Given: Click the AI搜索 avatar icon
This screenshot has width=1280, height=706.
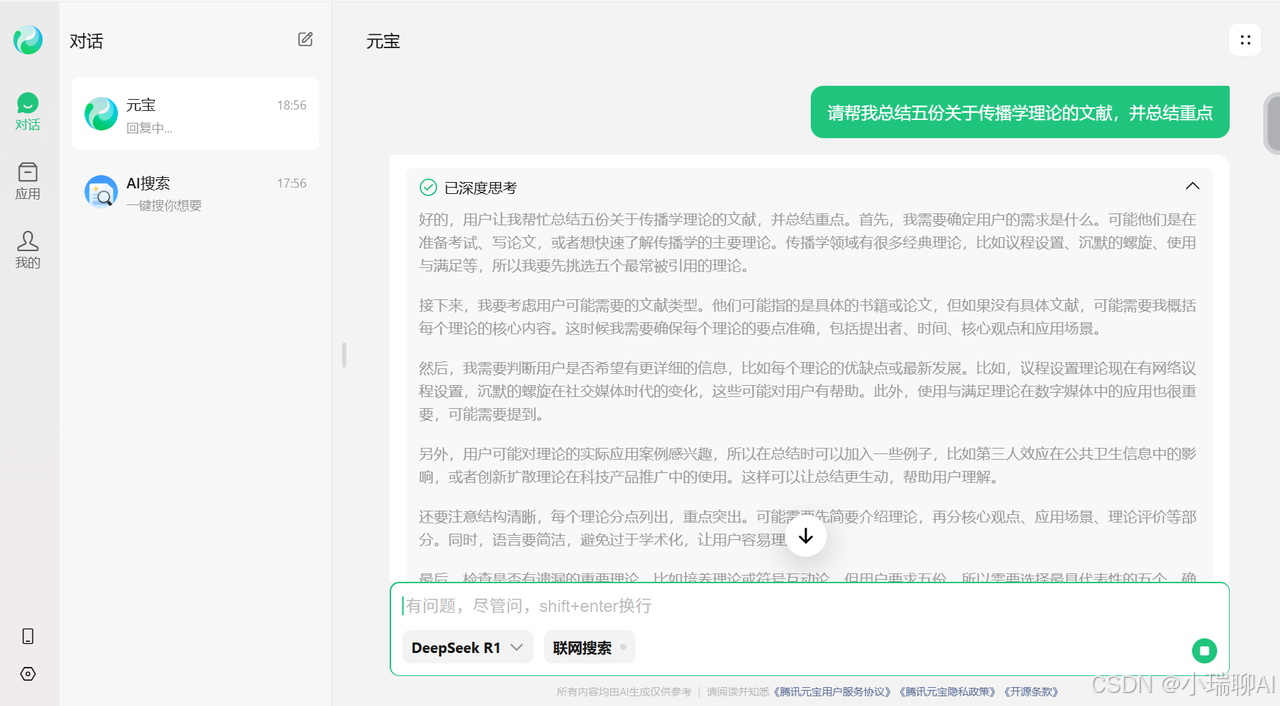Looking at the screenshot, I should 101,192.
